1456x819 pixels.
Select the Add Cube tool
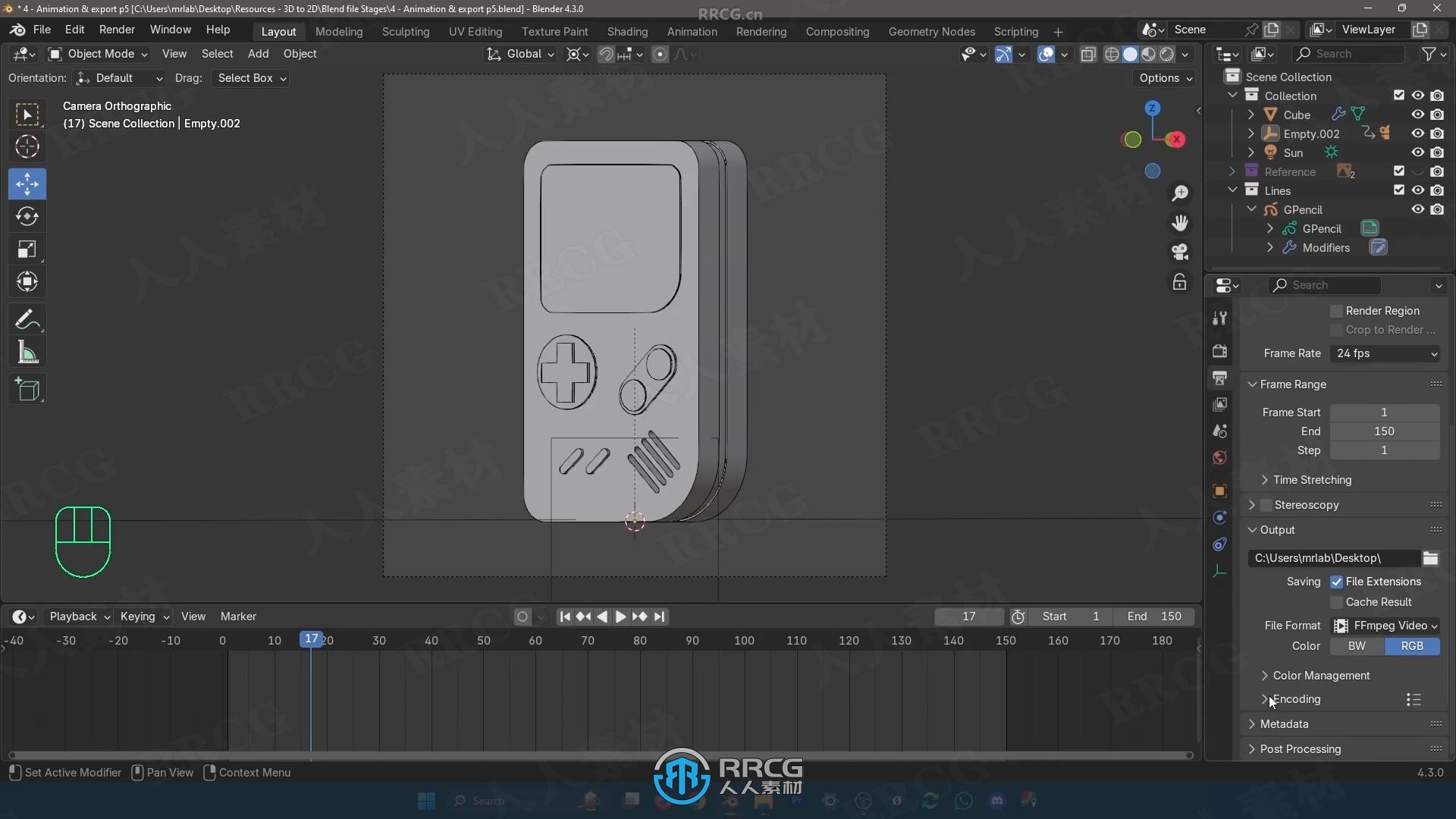click(27, 390)
